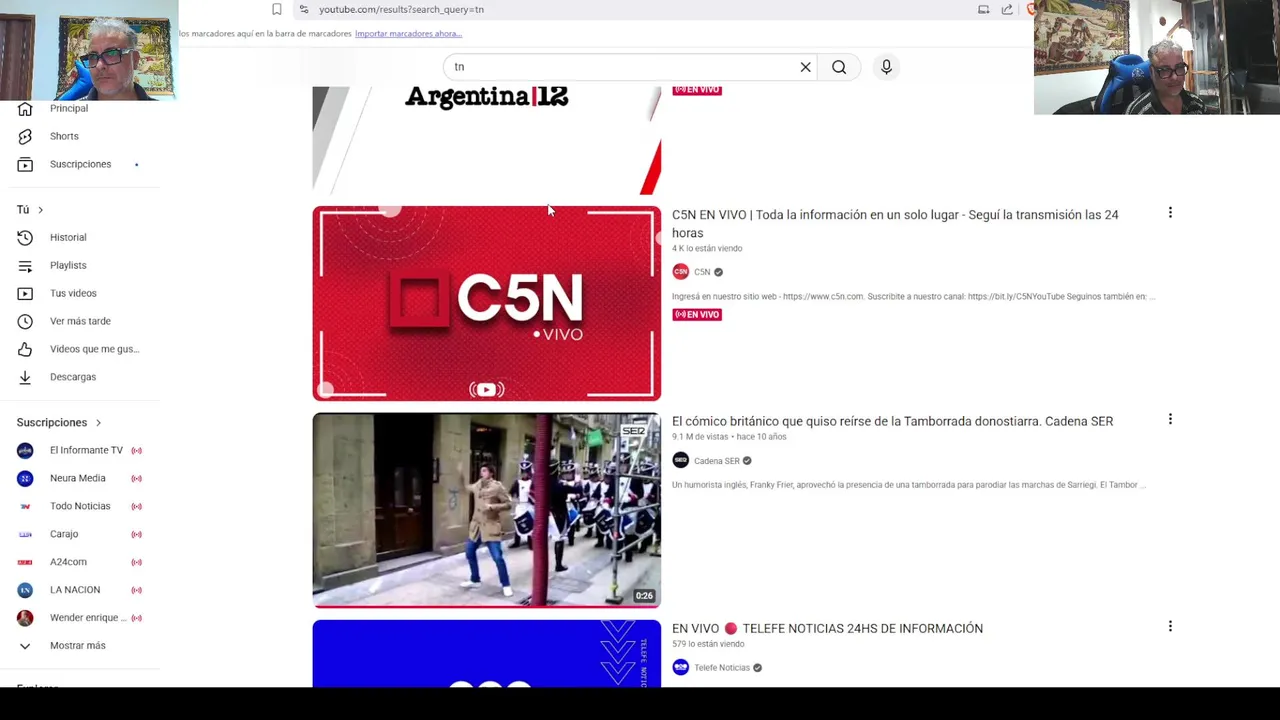The height and width of the screenshot is (720, 1280).
Task: Click the C5N channel avatar
Action: tap(681, 272)
